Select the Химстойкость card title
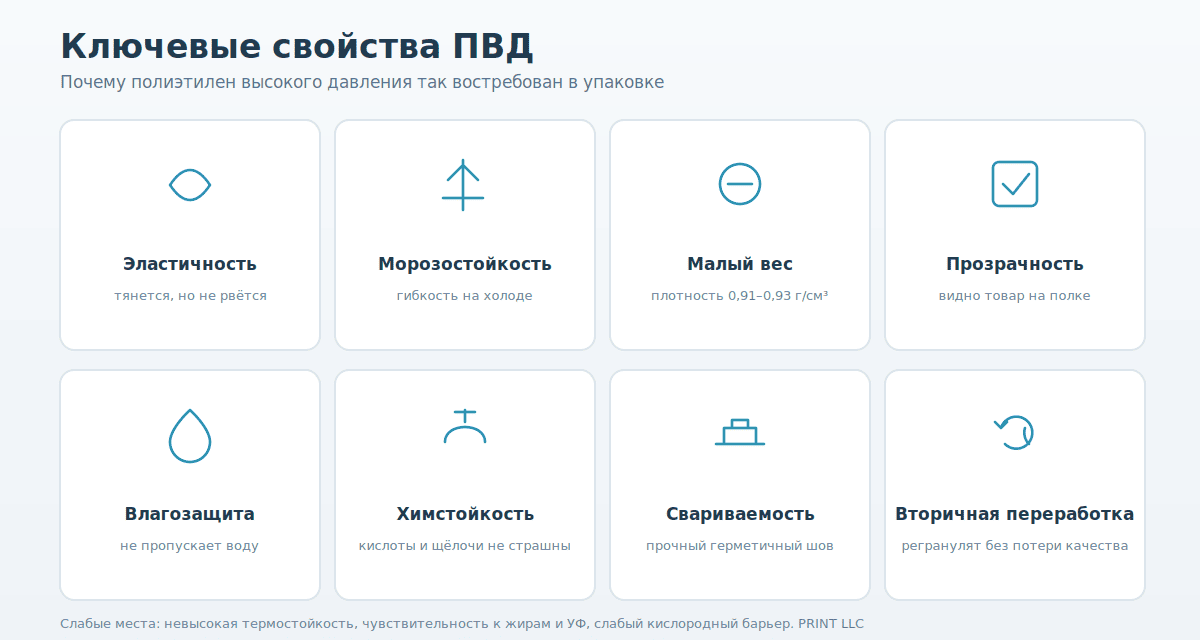The height and width of the screenshot is (640, 1200). pos(465,514)
